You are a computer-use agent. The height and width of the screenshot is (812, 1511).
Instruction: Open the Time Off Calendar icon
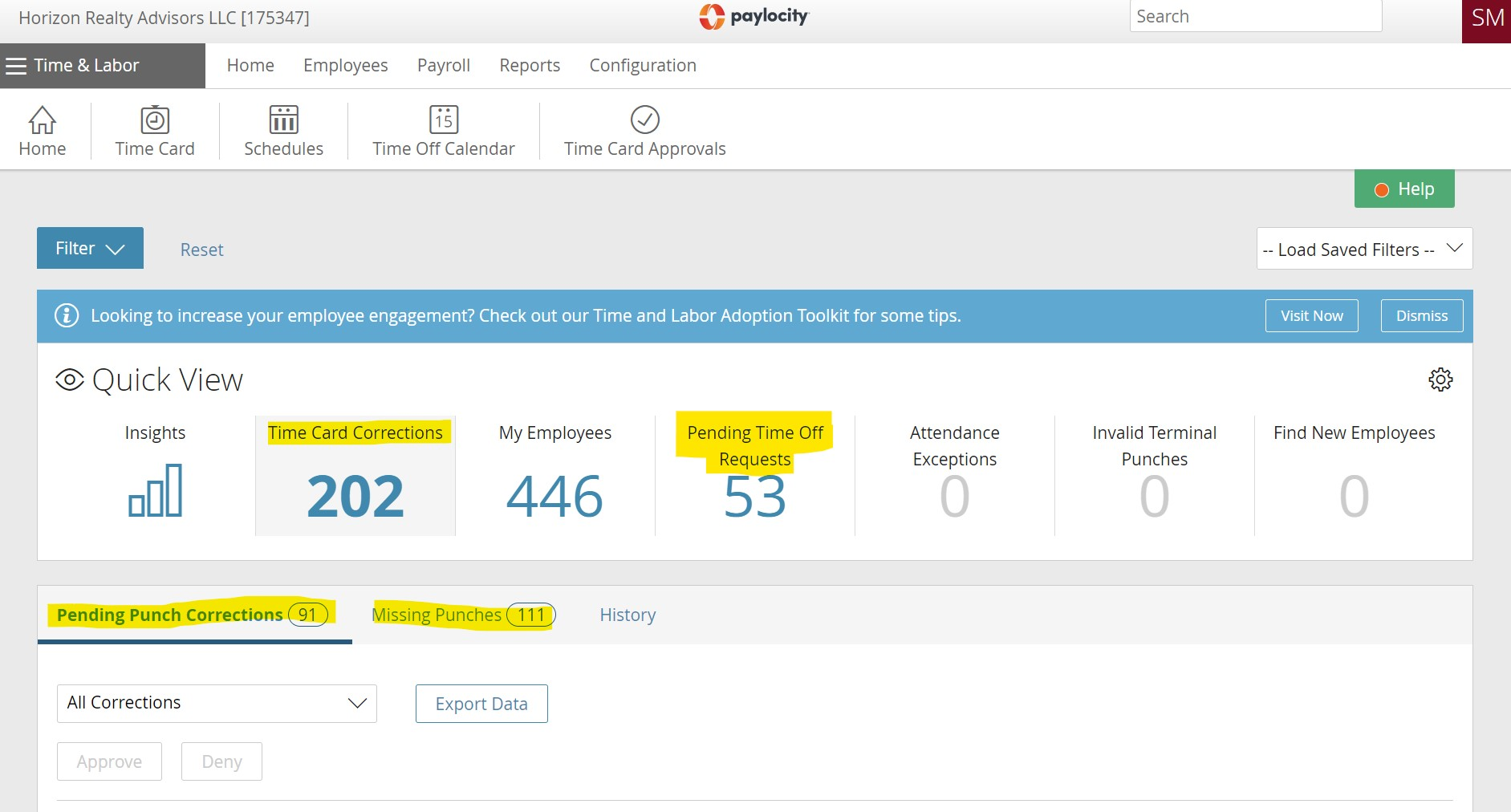point(444,120)
